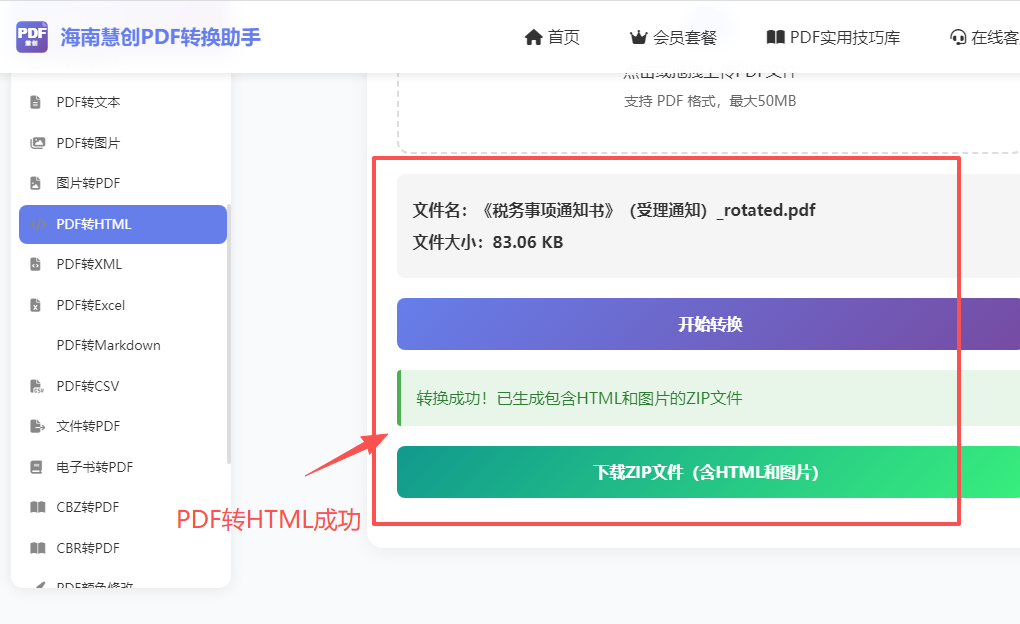Click the images icon beside PDF转图片
The image size is (1020, 624).
click(38, 142)
